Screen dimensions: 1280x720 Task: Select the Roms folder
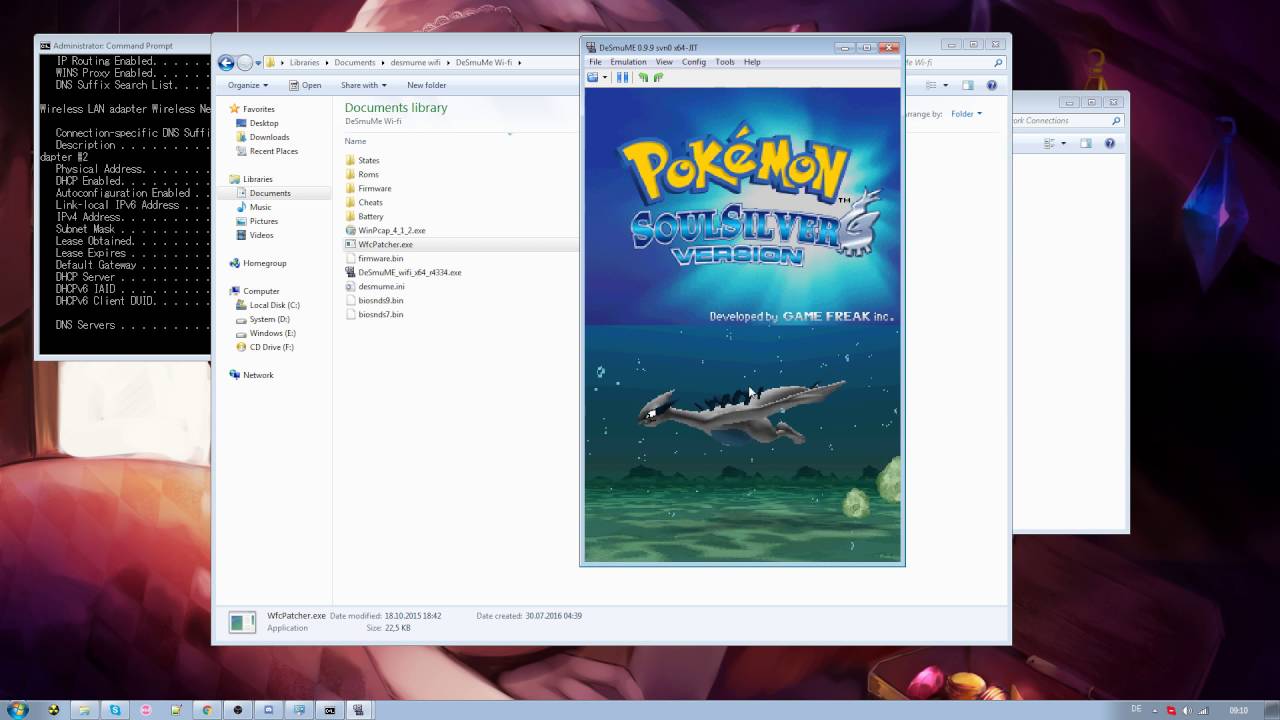[368, 174]
